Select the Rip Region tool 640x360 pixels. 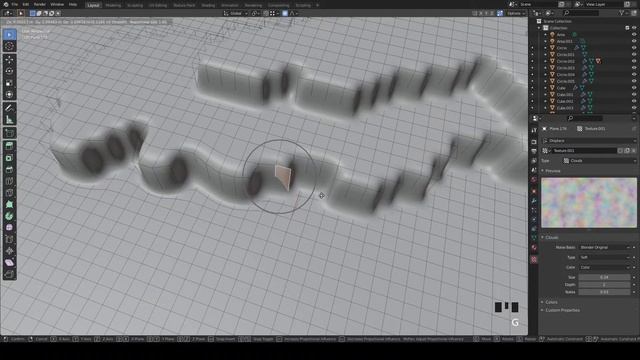[x=9, y=274]
